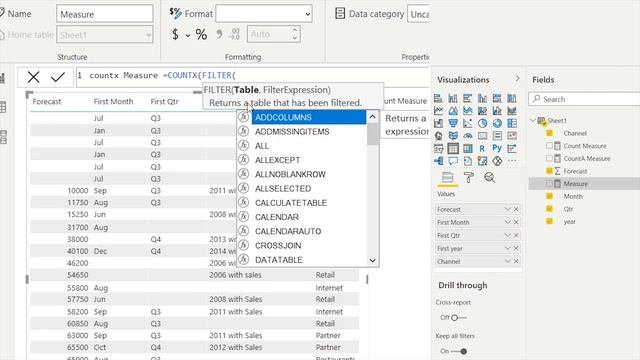Insert a donut chart visual
This screenshot has height=360, width=640.
(497, 123)
